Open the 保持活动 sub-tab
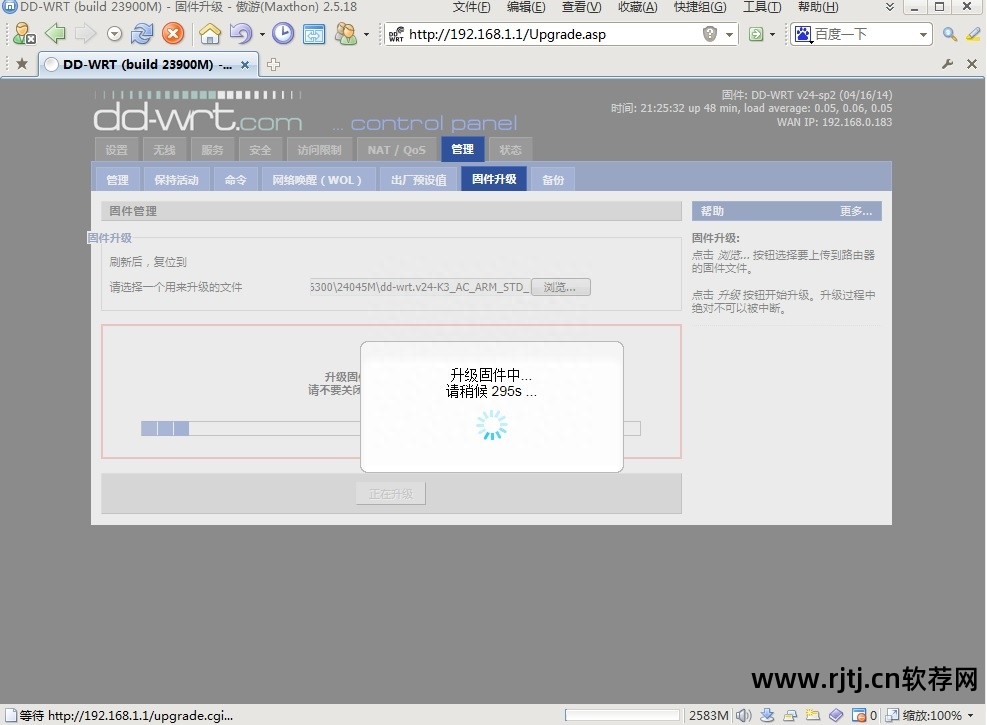987x725 pixels. [176, 180]
